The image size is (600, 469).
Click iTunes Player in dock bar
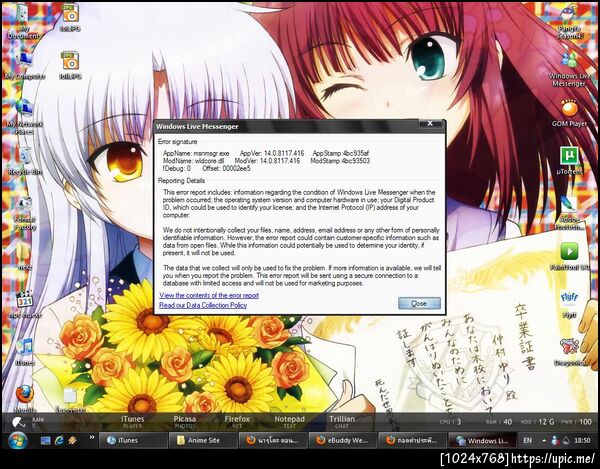(132, 422)
